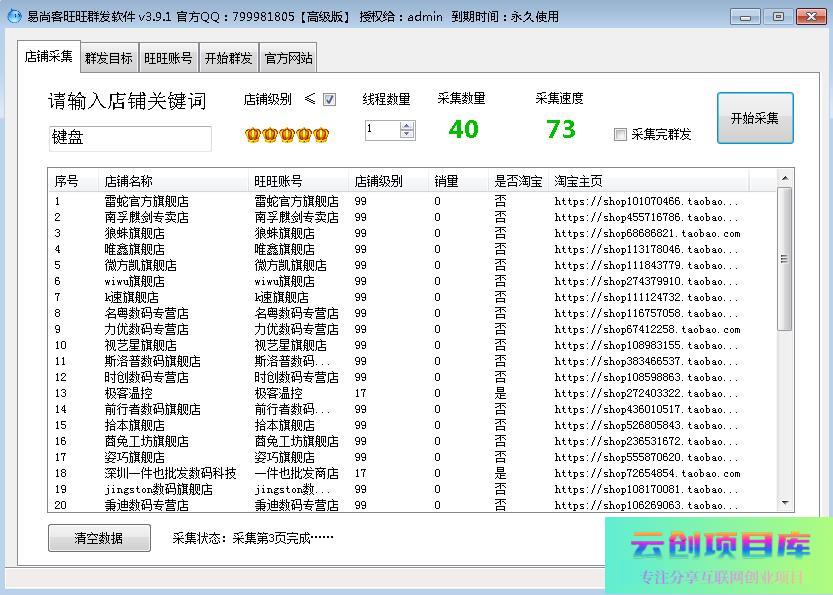Click the fifth gold crown level icon
Image resolution: width=833 pixels, height=595 pixels.
click(320, 134)
